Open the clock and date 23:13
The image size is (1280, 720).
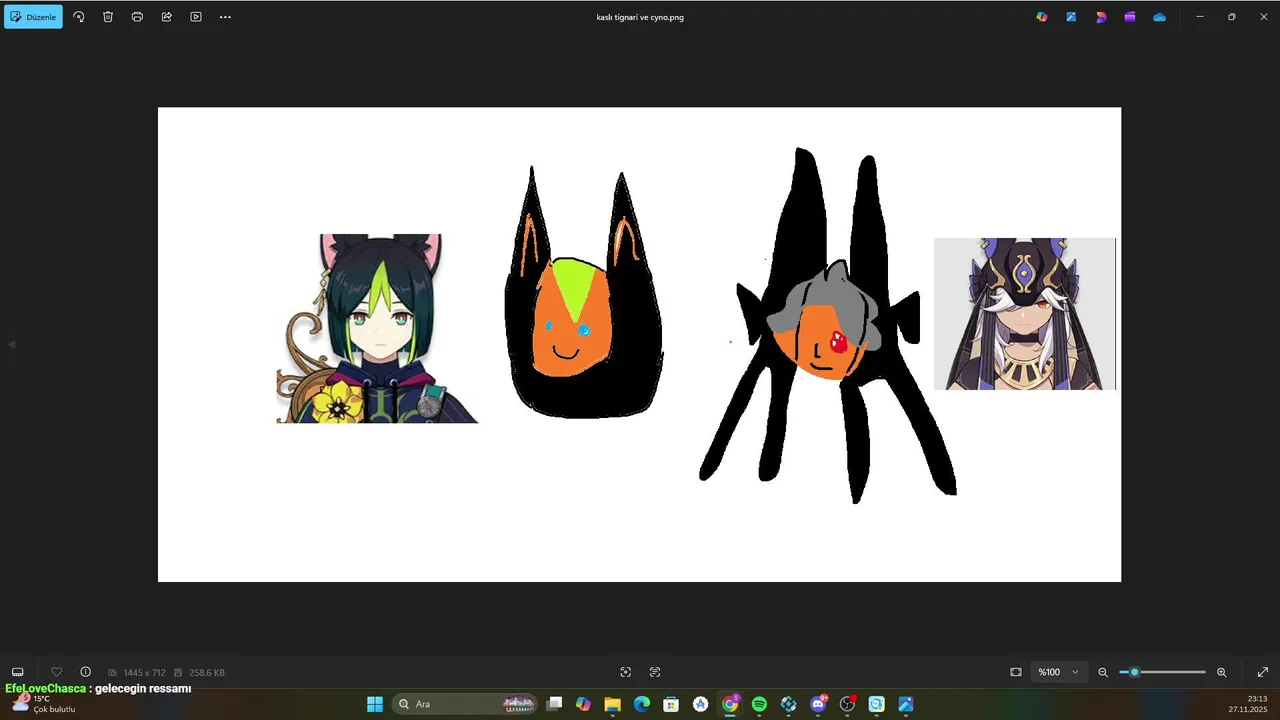coord(1249,704)
